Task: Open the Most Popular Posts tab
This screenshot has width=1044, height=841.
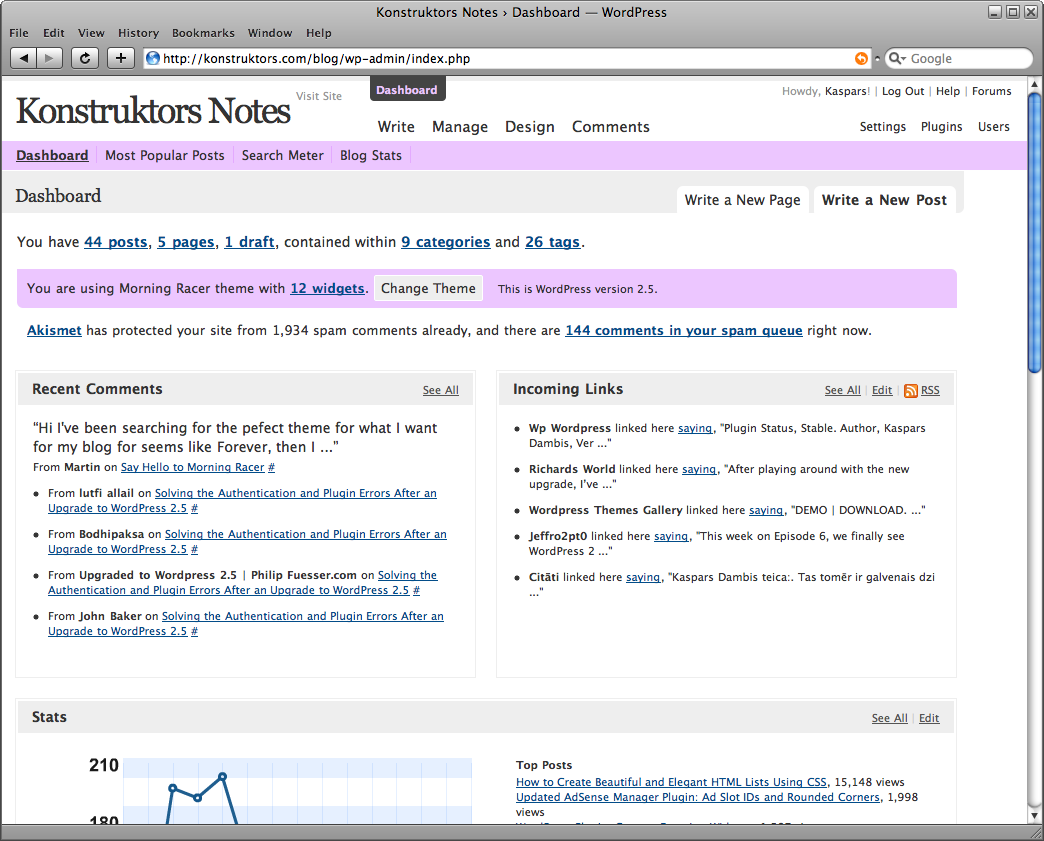Action: pyautogui.click(x=165, y=155)
